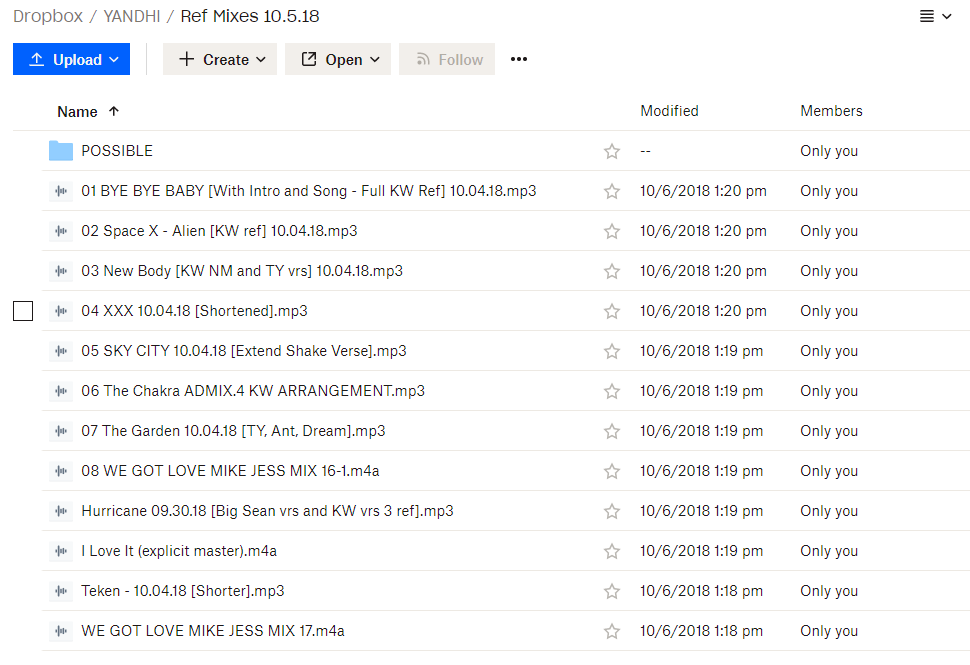The image size is (970, 665).
Task: Star the I Love It explicit master
Action: 612,551
